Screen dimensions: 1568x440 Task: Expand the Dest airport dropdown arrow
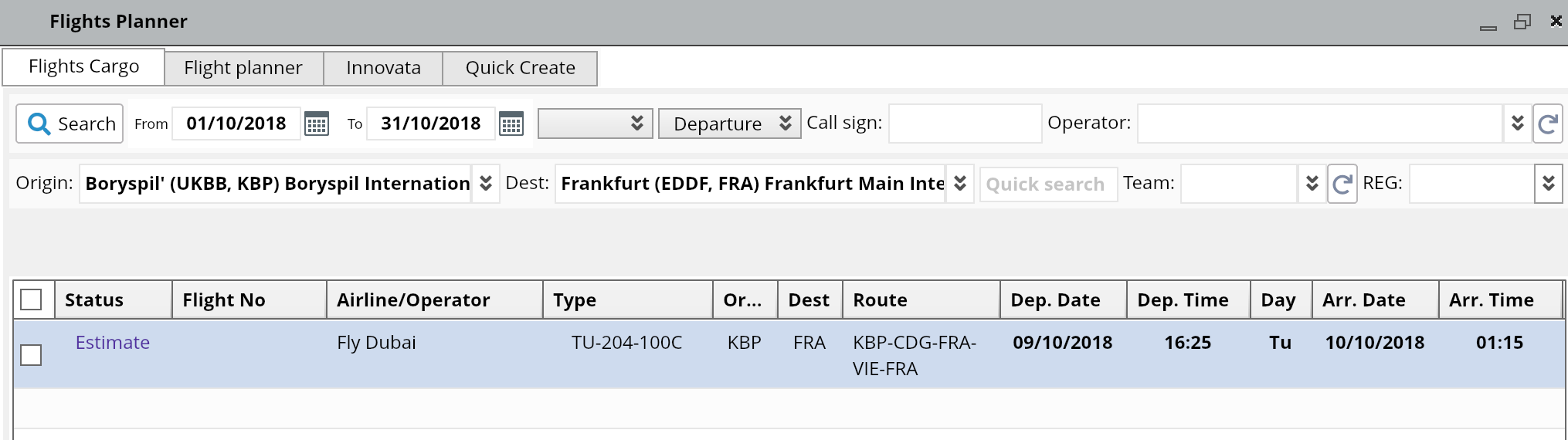pyautogui.click(x=960, y=184)
